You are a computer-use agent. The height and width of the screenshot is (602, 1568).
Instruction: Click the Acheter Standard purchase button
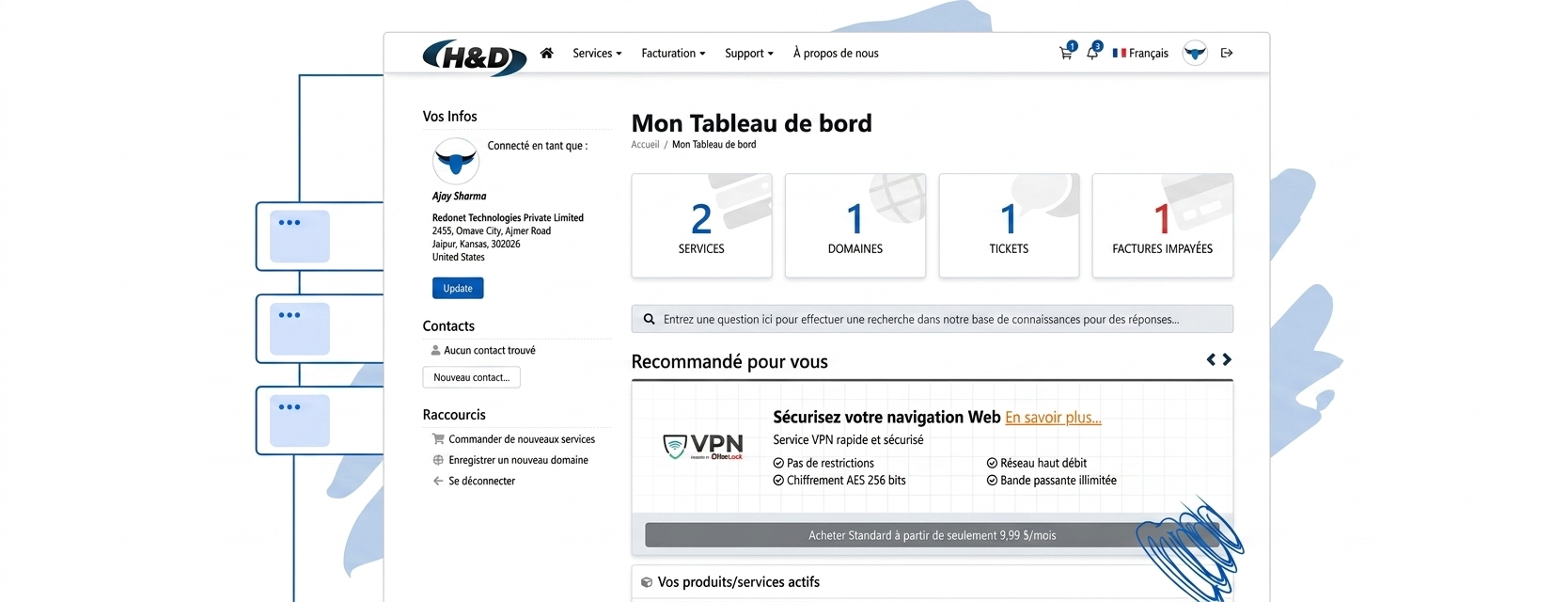click(932, 535)
